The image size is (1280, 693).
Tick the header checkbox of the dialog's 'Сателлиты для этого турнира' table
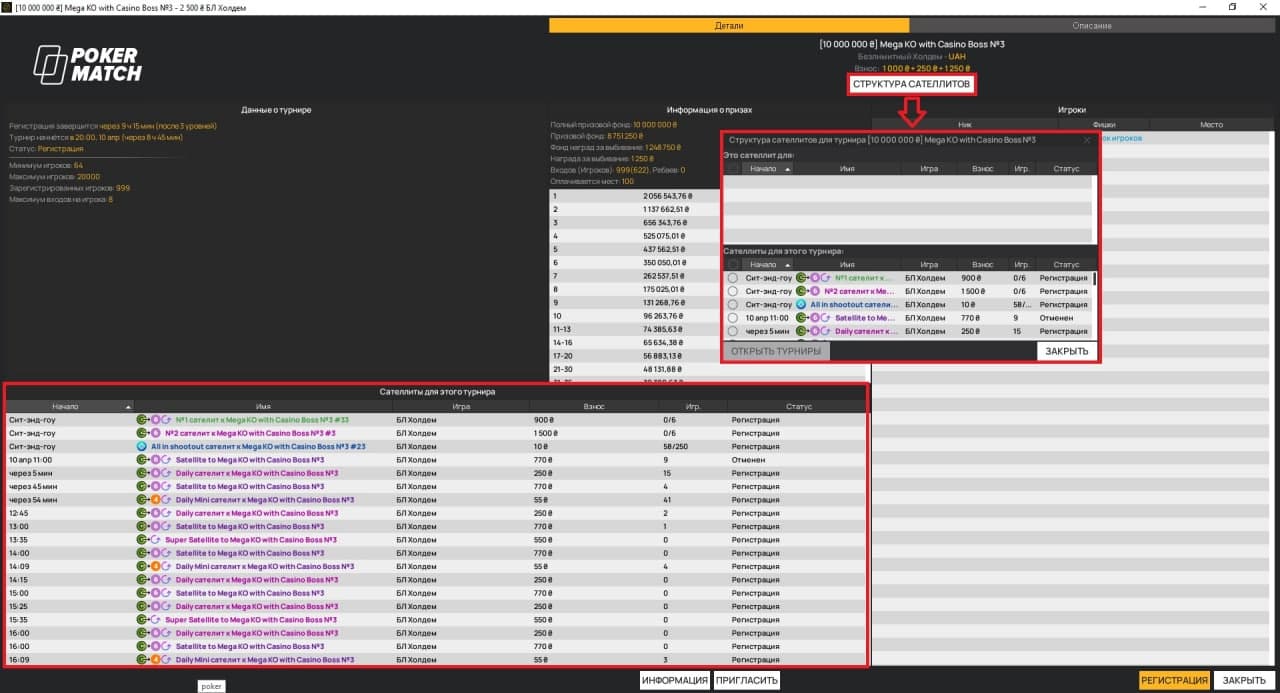click(733, 265)
